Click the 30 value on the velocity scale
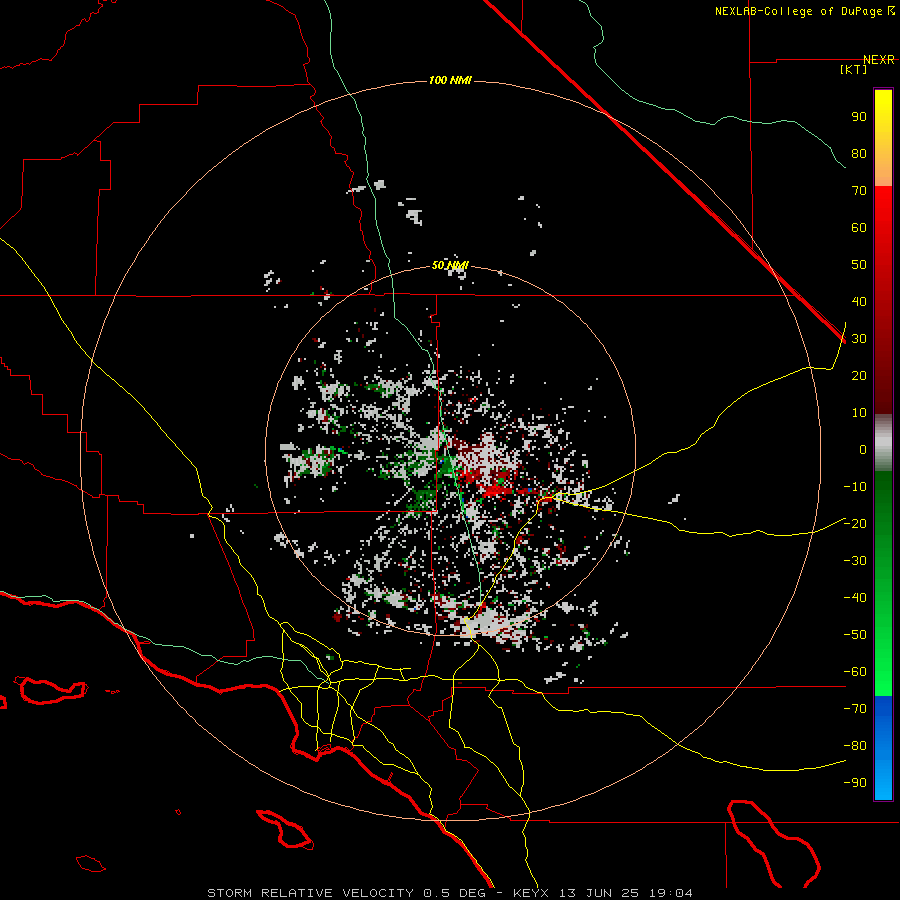This screenshot has height=900, width=900. [x=859, y=339]
